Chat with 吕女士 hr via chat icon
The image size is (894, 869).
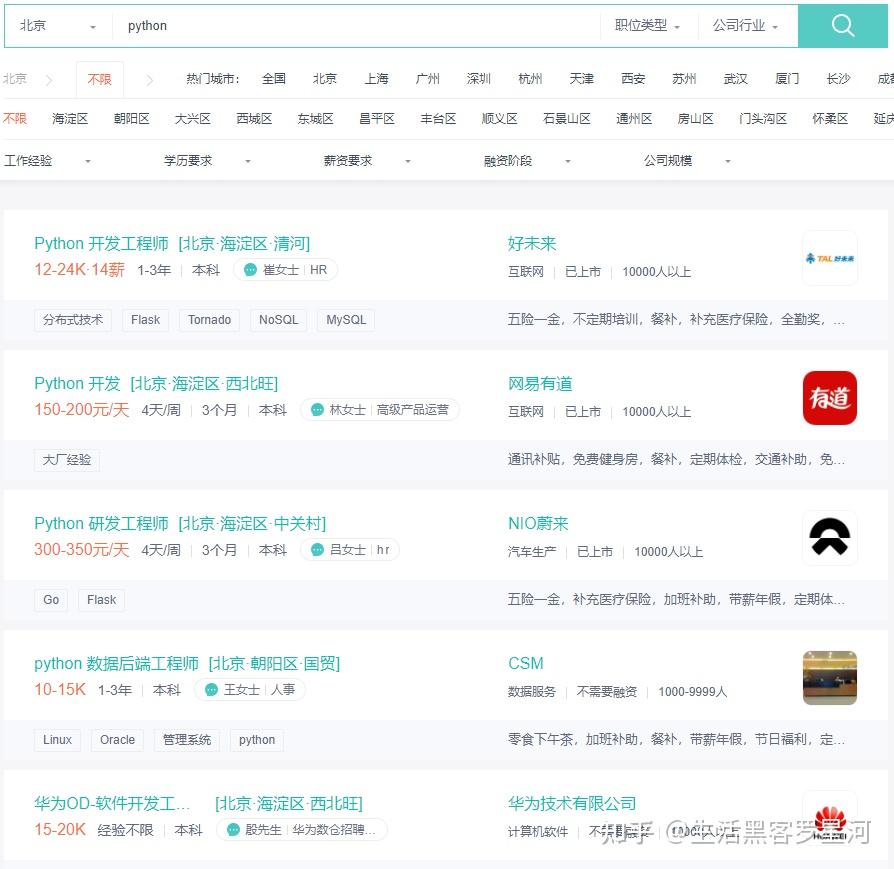coord(317,550)
